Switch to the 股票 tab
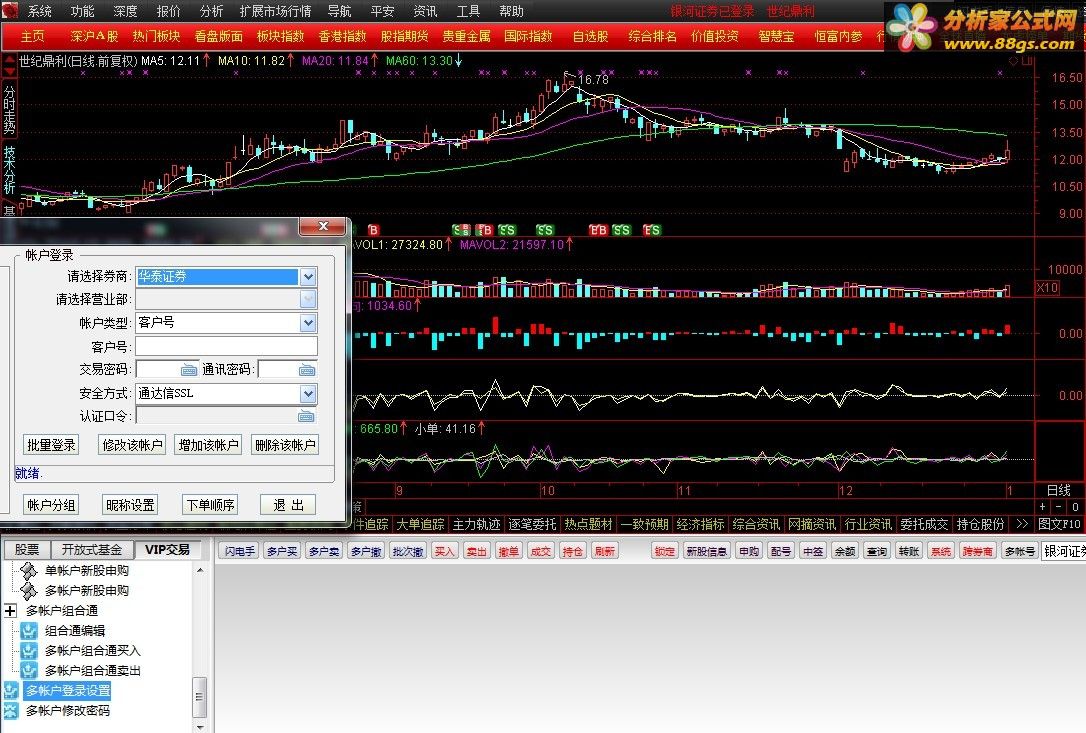 (27, 549)
